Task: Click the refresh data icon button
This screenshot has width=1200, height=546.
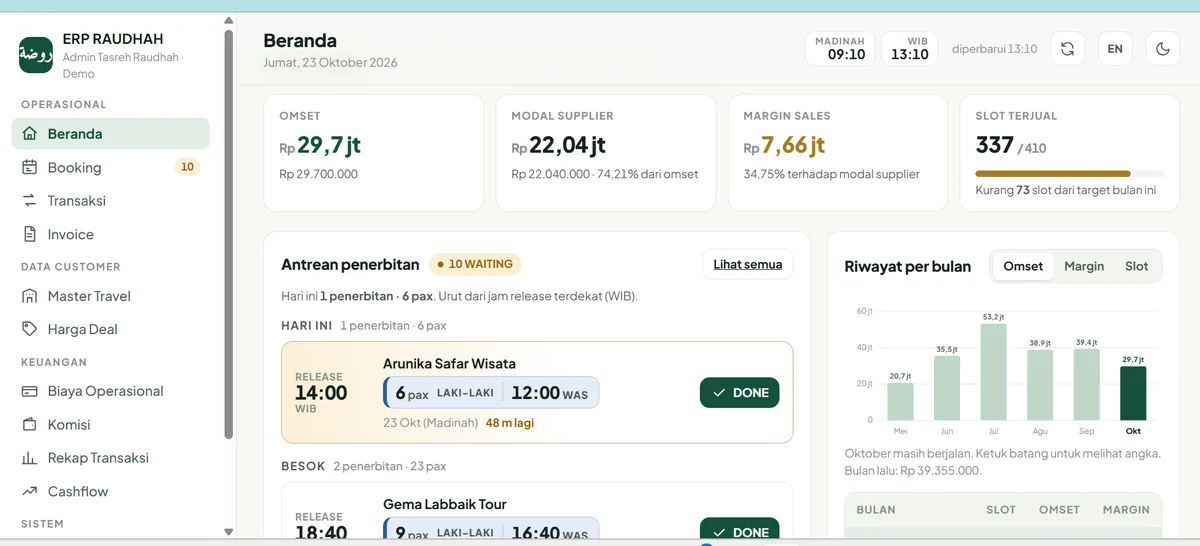Action: pos(1067,49)
